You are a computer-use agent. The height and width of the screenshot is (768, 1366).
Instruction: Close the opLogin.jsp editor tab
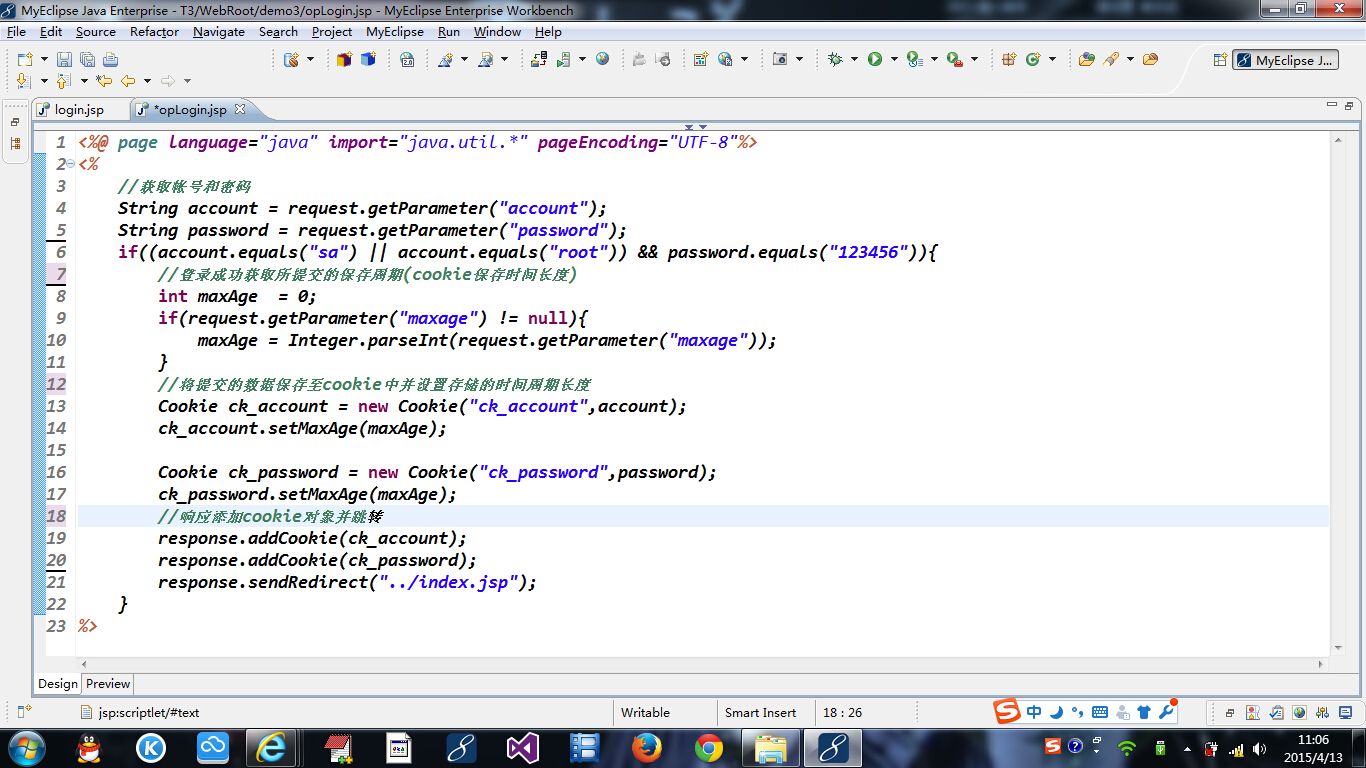[x=240, y=109]
